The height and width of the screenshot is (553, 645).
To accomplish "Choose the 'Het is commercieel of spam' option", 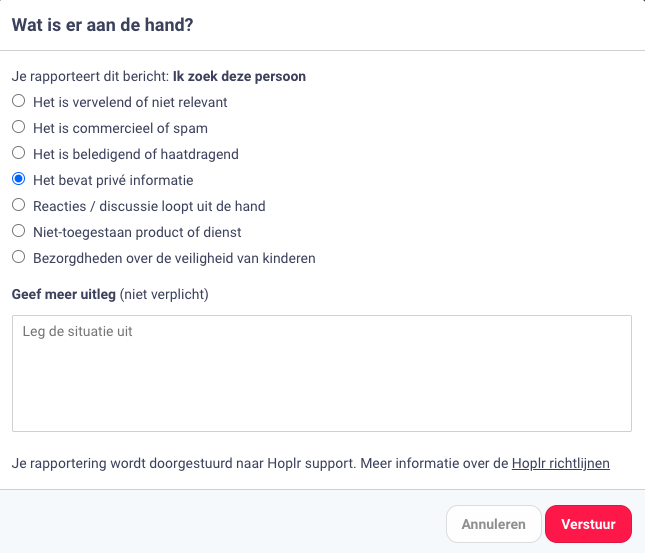I will click(x=18, y=127).
